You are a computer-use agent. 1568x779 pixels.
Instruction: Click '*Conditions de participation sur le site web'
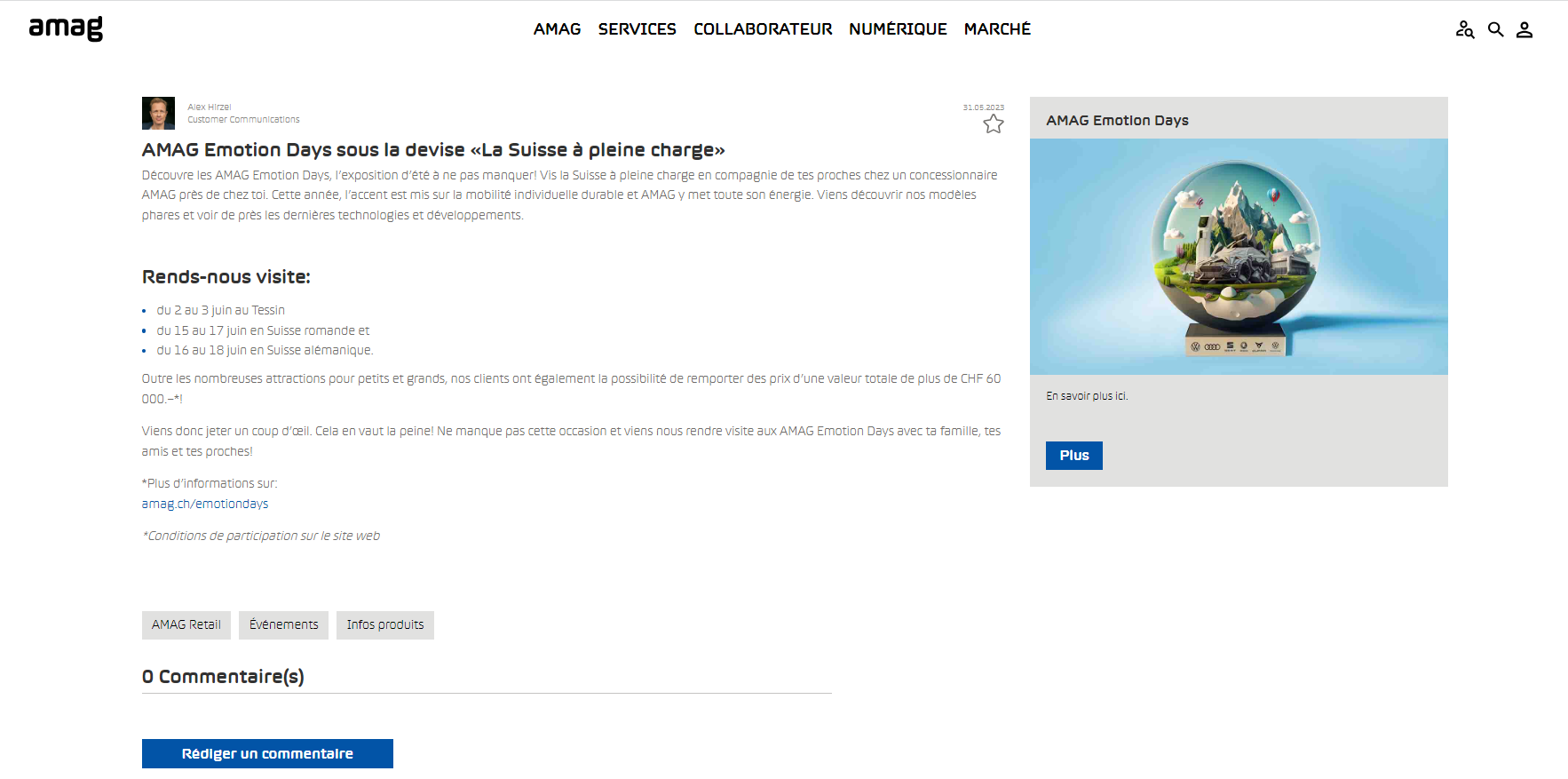tap(261, 536)
